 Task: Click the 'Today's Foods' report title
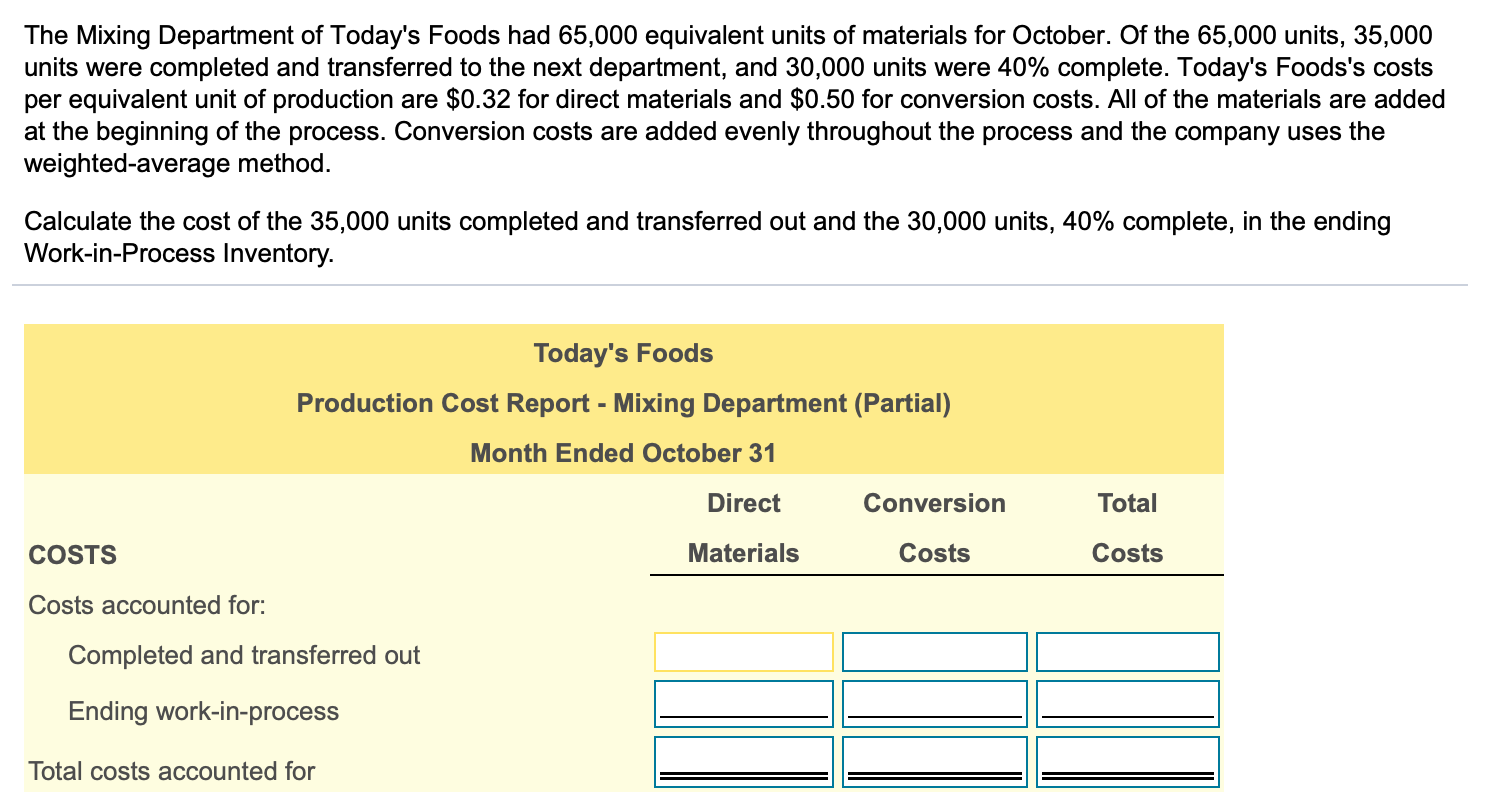coord(623,353)
